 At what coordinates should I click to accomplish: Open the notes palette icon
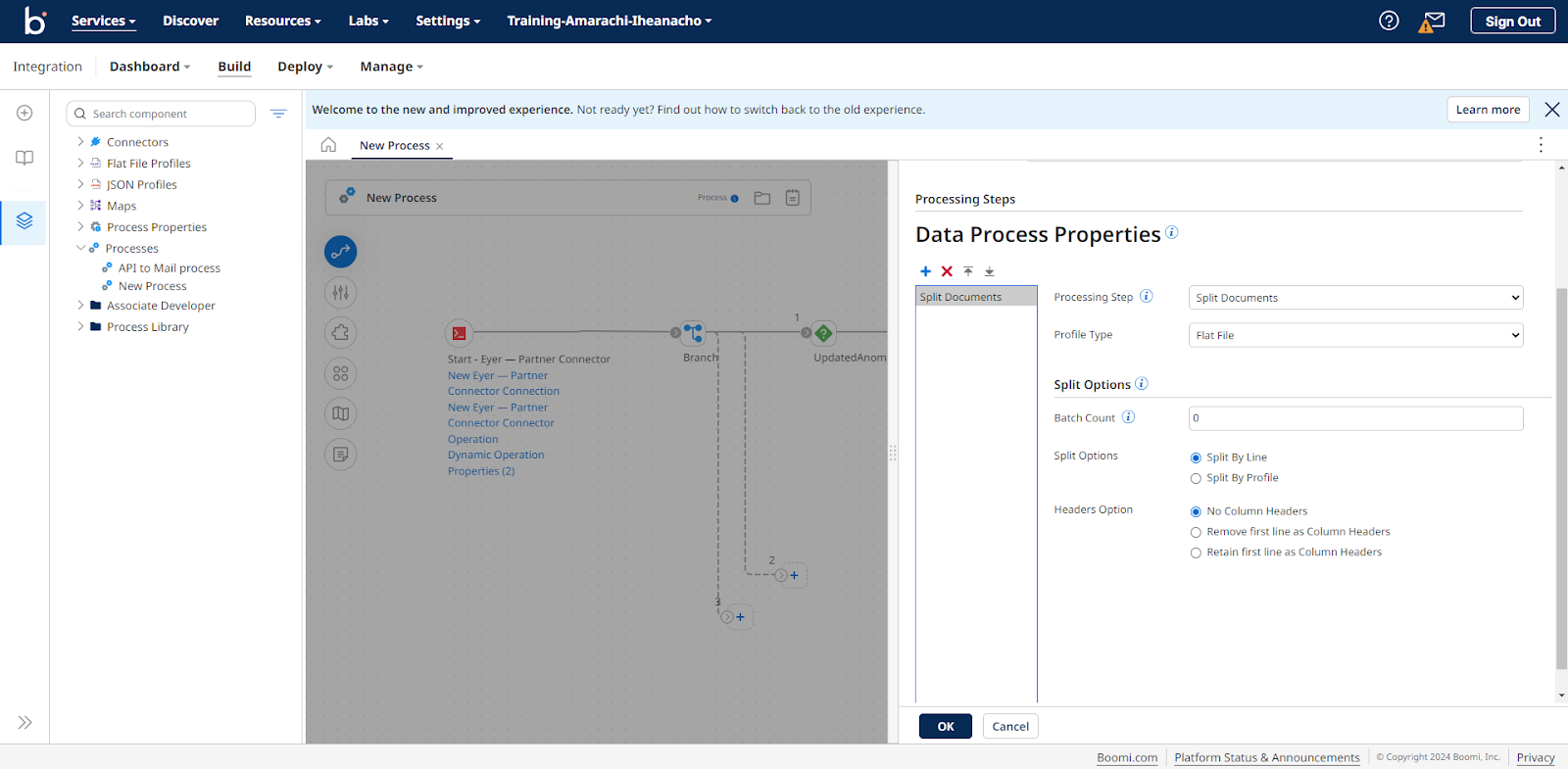click(x=340, y=455)
